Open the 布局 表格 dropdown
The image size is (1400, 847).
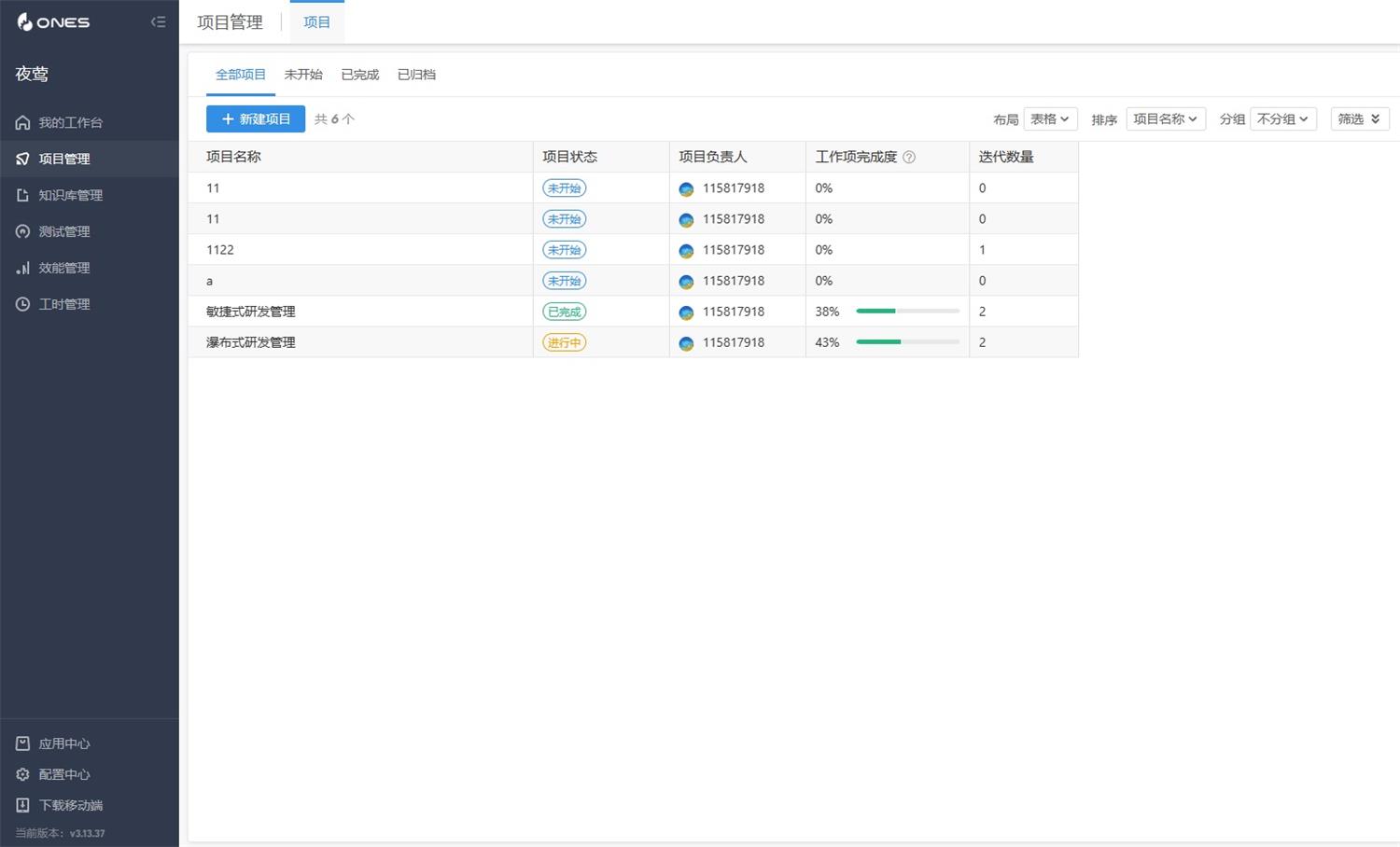point(1050,119)
